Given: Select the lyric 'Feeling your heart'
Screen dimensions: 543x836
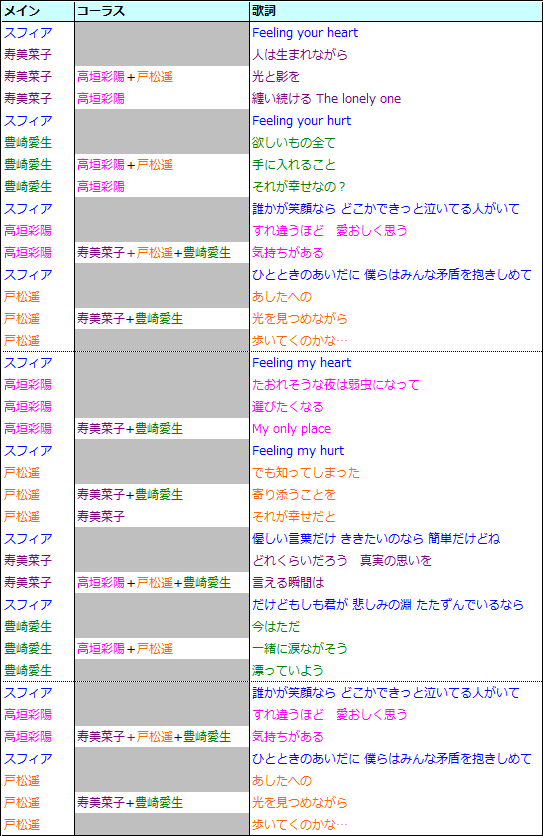Looking at the screenshot, I should click(305, 33).
